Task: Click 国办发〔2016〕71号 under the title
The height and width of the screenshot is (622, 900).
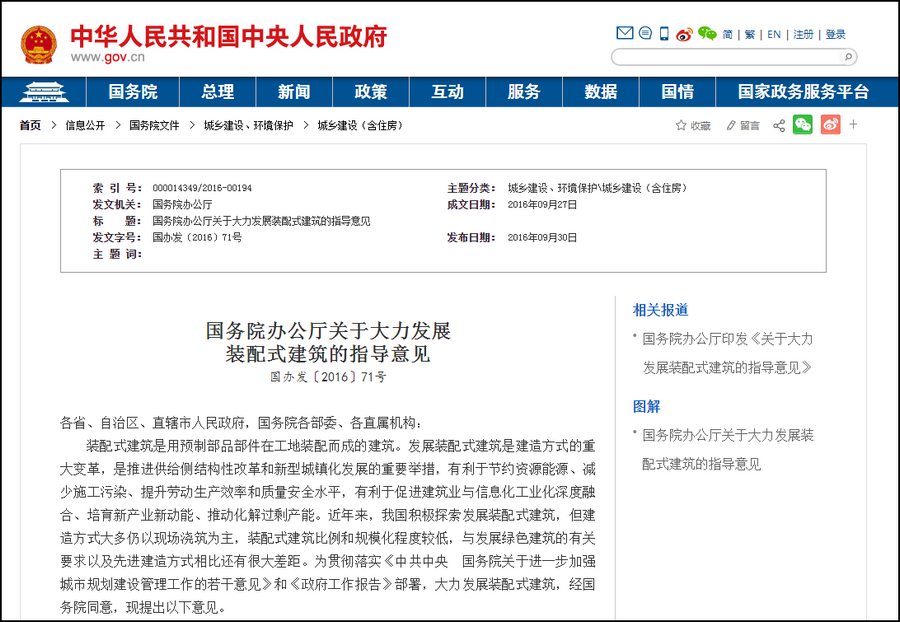Action: (328, 377)
